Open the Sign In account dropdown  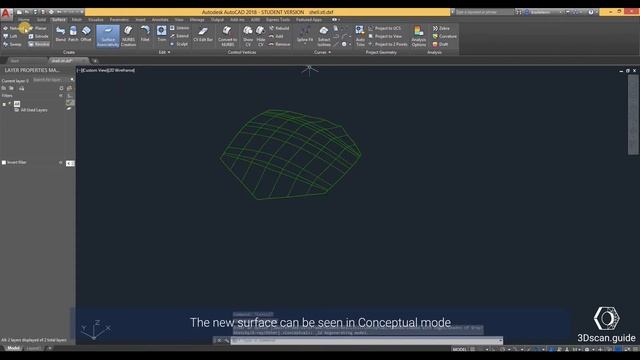pos(543,12)
